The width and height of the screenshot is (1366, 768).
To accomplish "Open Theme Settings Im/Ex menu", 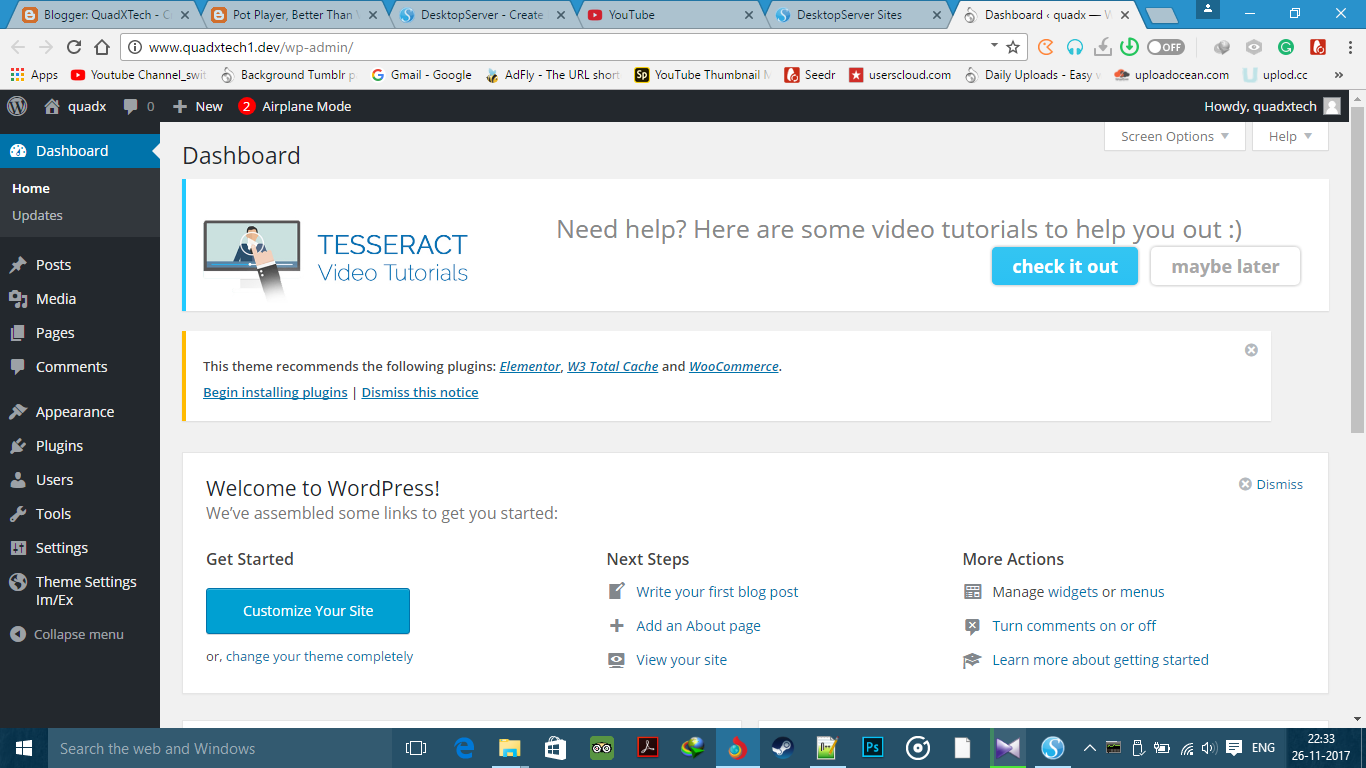I will 80,591.
